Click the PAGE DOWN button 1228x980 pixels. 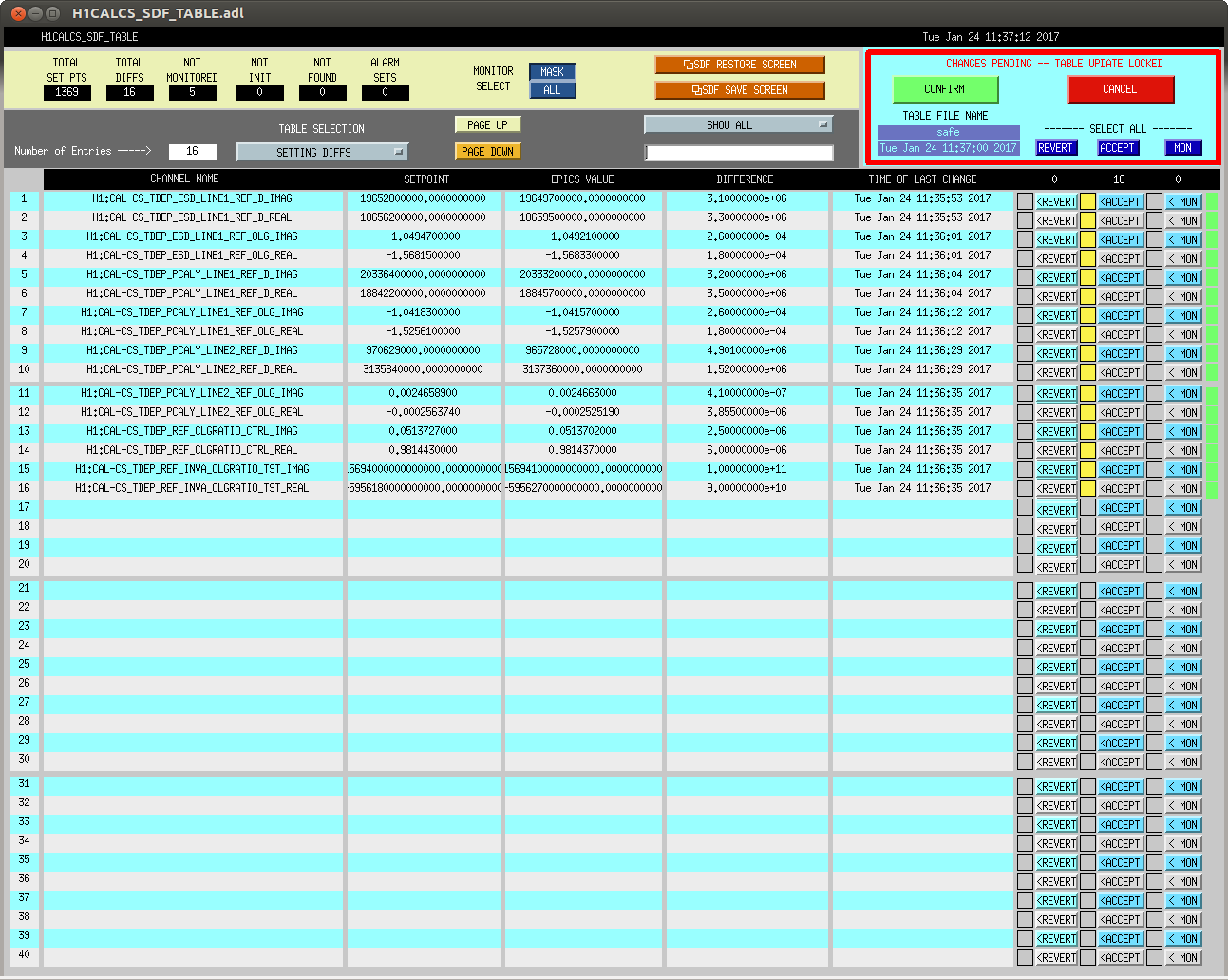click(488, 152)
